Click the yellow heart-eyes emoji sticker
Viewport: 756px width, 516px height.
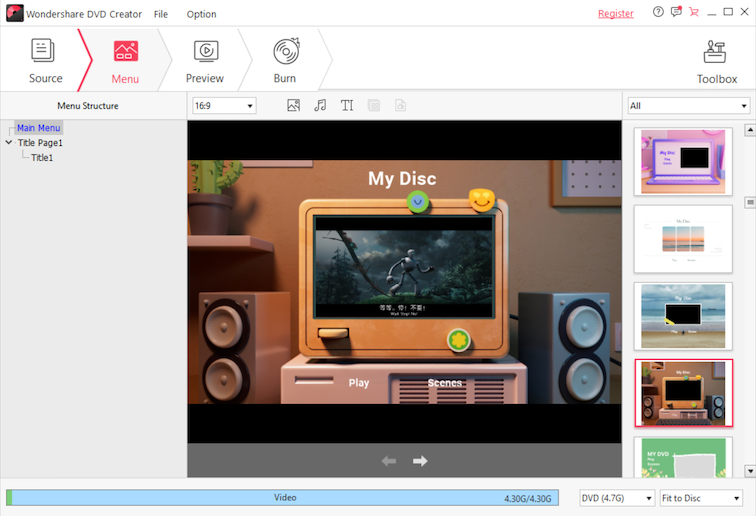click(x=482, y=199)
